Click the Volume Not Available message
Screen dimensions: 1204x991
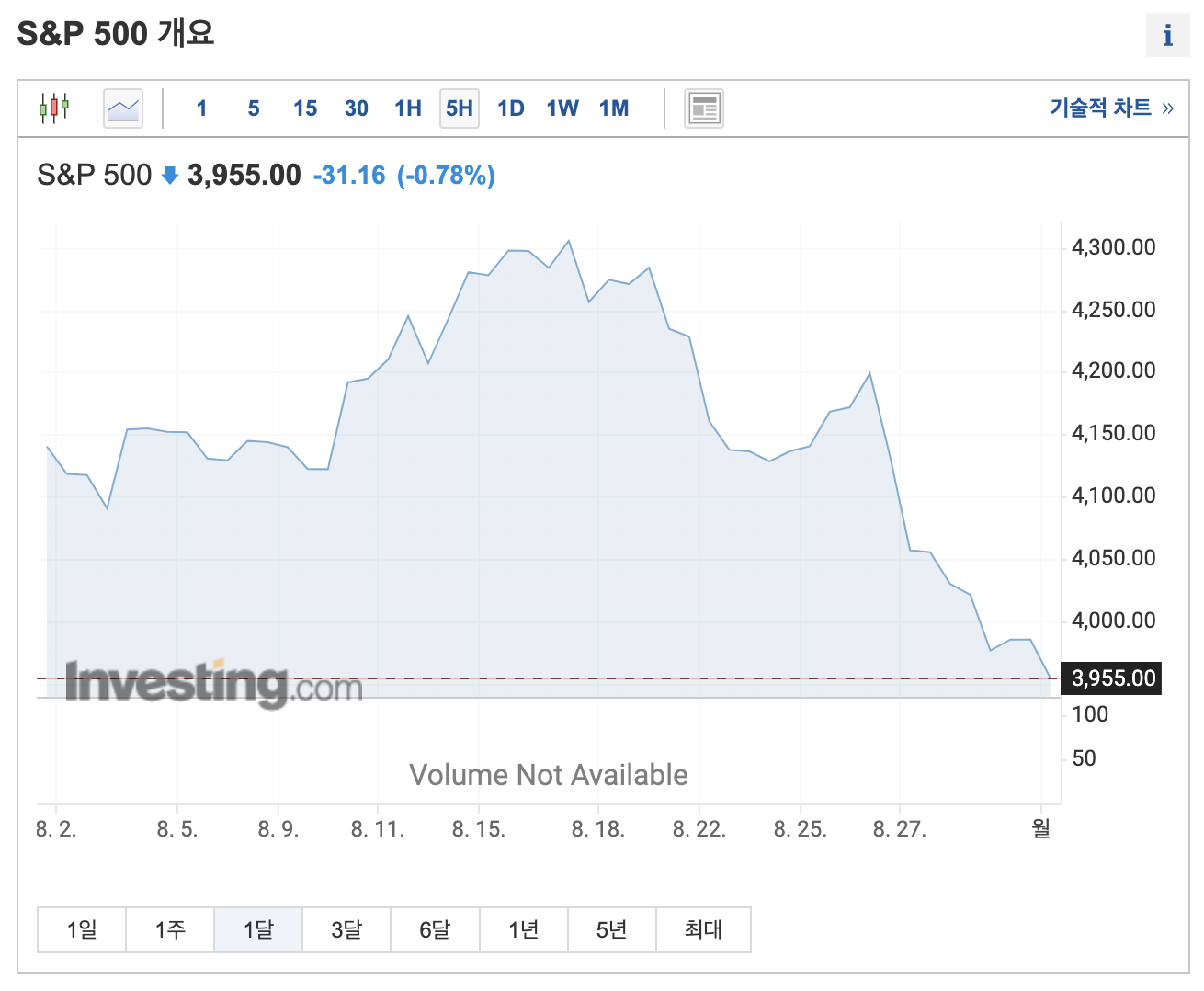[549, 775]
